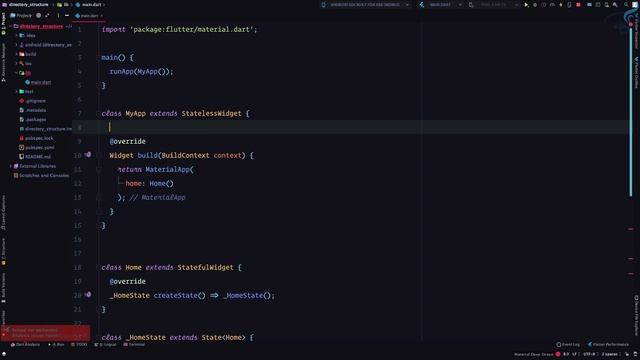This screenshot has height=360, width=640.
Task: Open the Logcat tool window tab
Action: pyautogui.click(x=106, y=344)
